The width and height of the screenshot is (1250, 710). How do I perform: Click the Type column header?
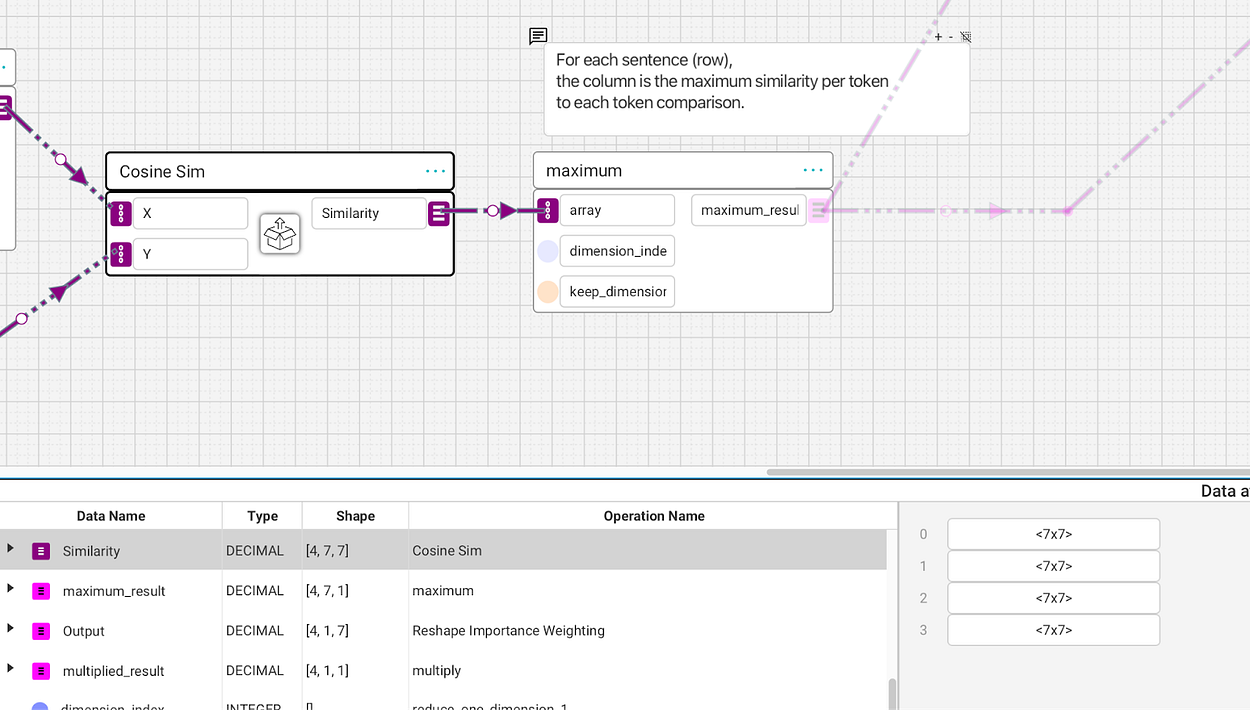tap(262, 516)
